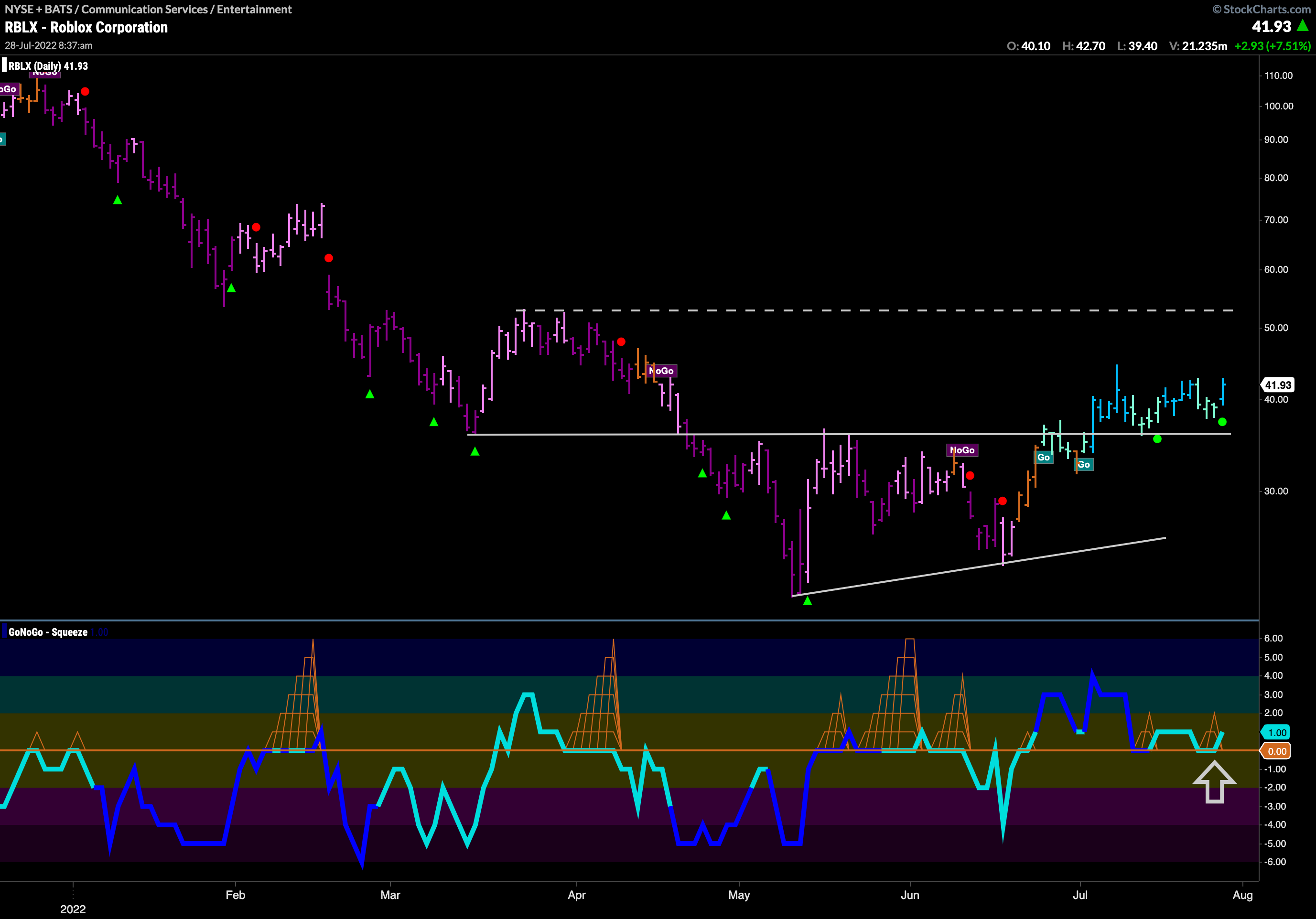Click the Jun date axis label
The image size is (1316, 919).
click(910, 895)
